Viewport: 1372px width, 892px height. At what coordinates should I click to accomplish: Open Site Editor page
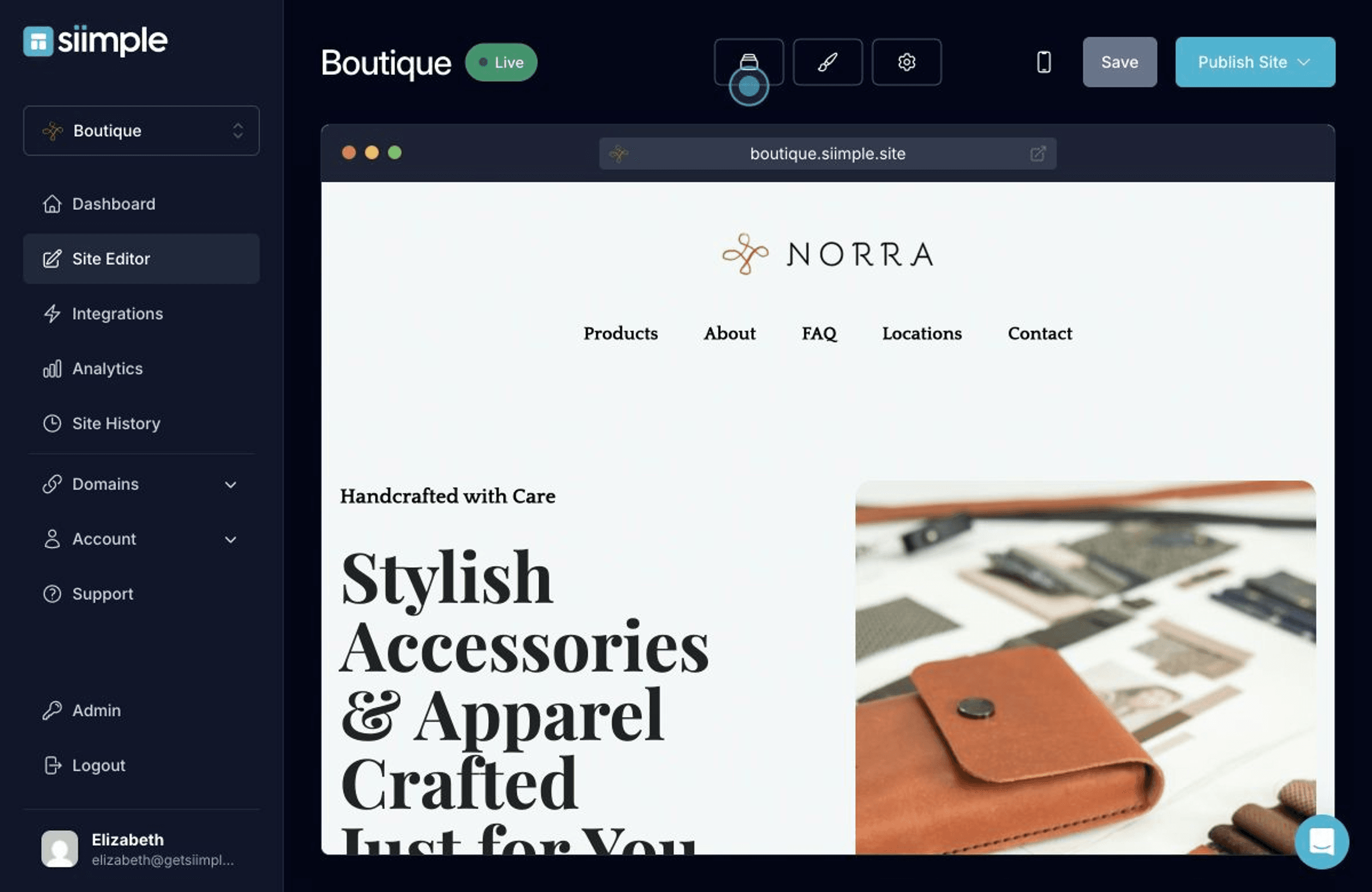141,258
